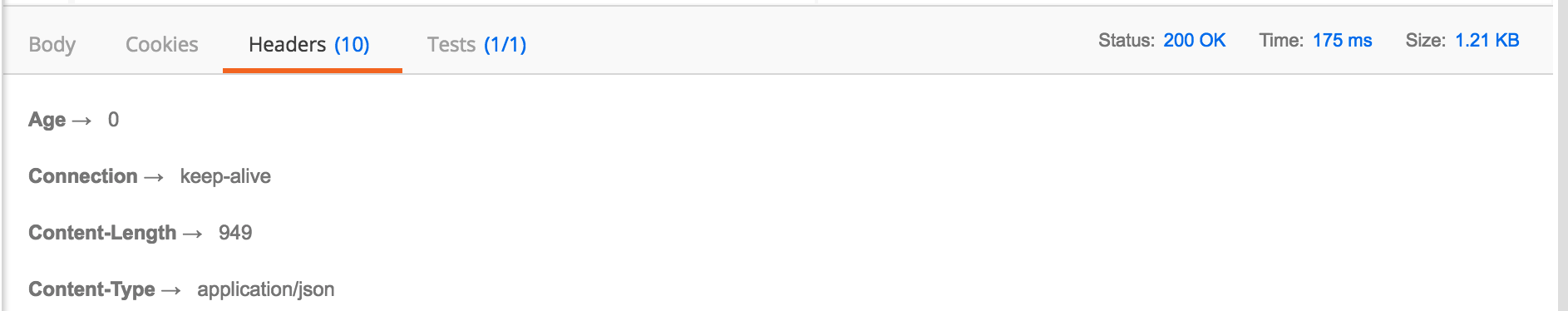
Task: Click the Content-Length header name
Action: tap(102, 233)
